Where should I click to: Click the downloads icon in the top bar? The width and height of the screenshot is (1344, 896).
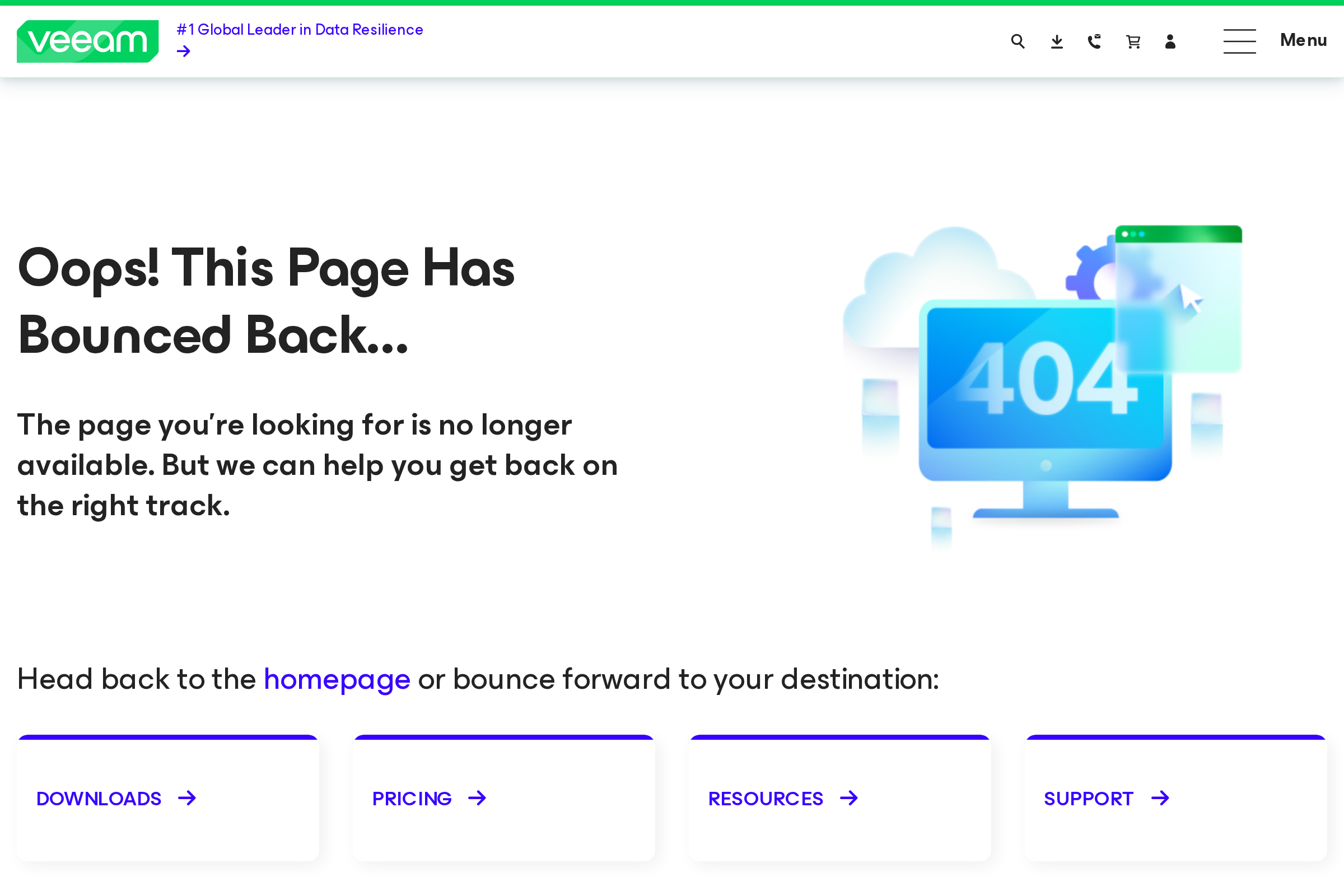coord(1057,41)
